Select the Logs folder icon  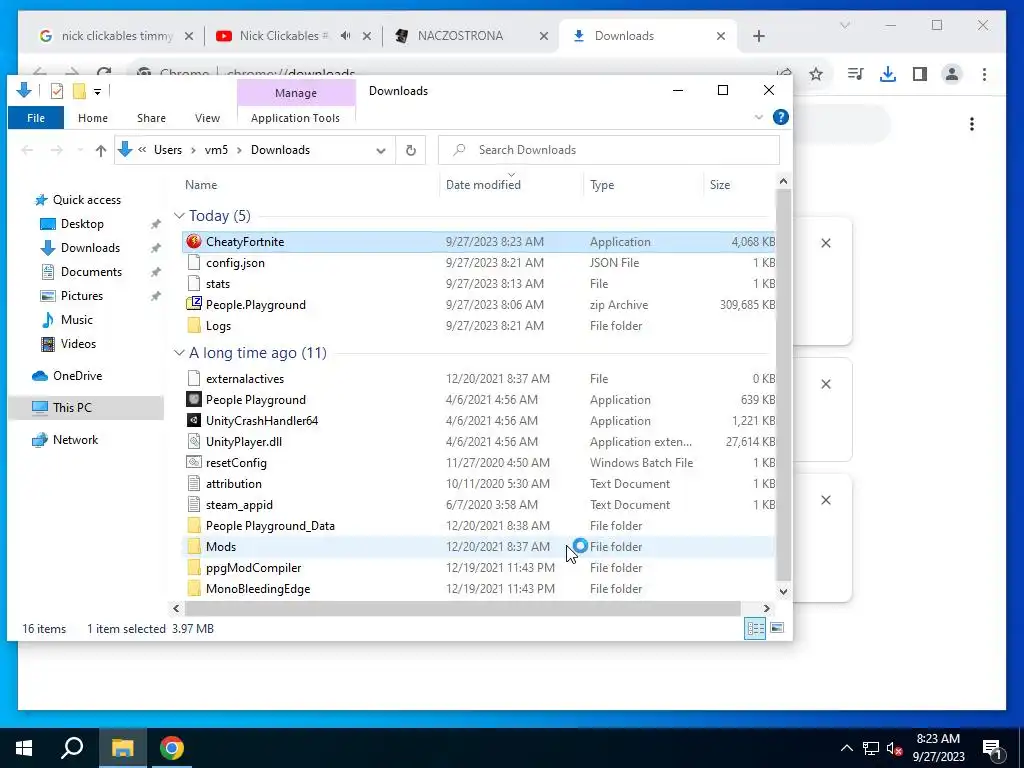click(x=193, y=325)
